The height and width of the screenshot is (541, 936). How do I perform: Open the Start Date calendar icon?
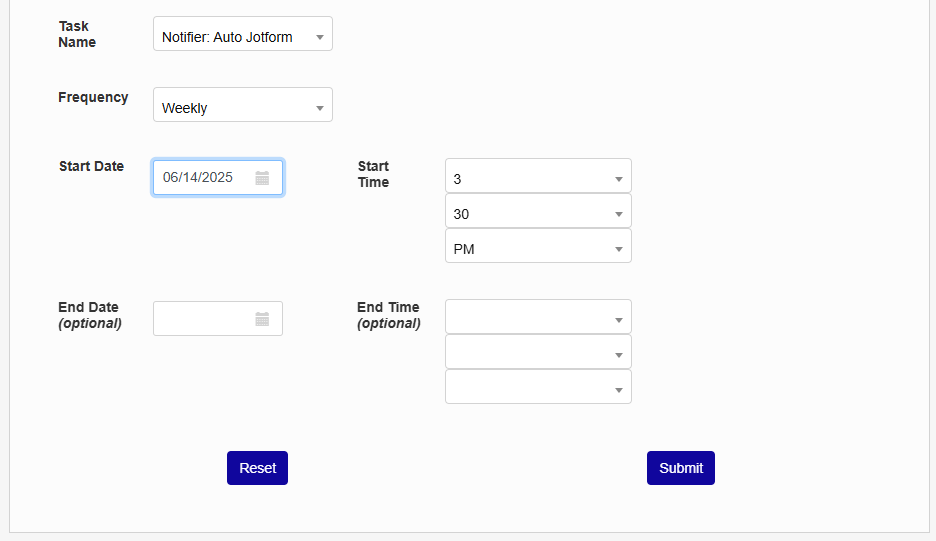tap(262, 177)
